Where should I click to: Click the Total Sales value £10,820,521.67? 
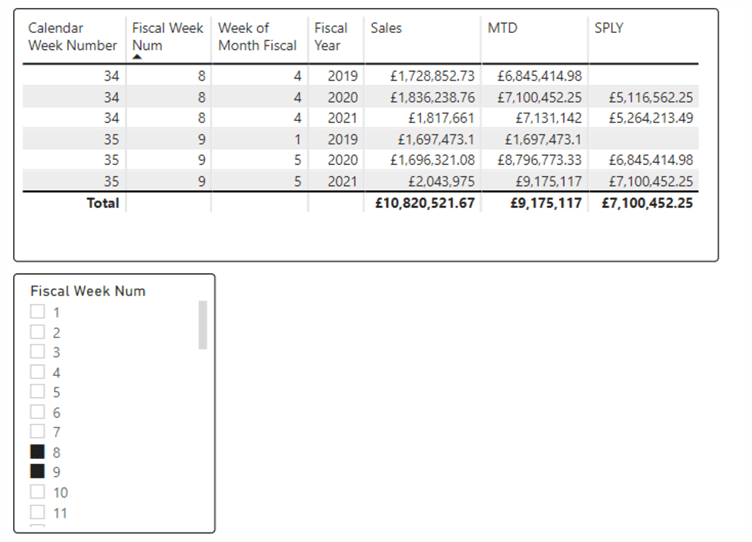[425, 203]
